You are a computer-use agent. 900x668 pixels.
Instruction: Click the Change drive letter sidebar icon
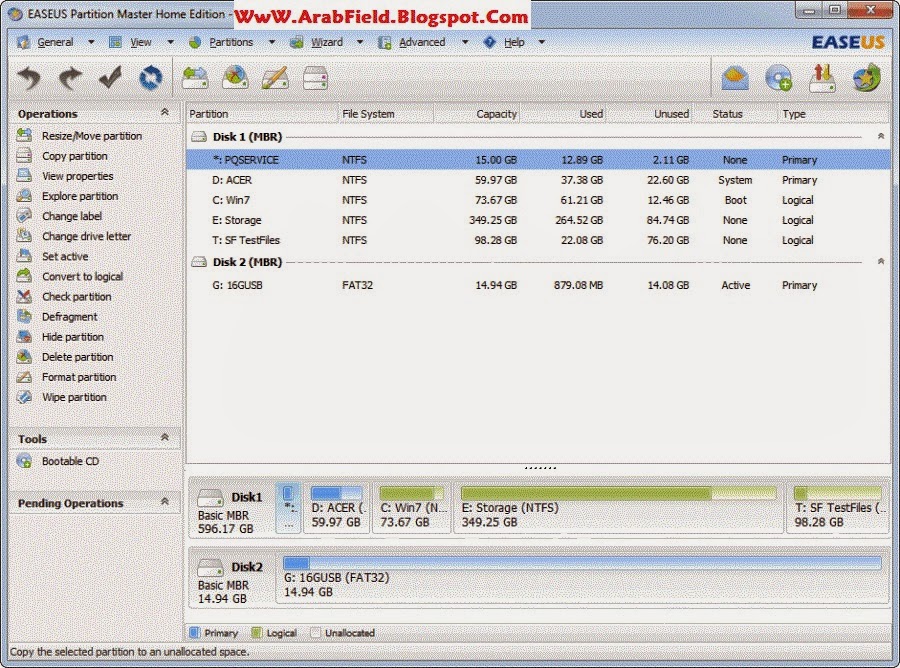(24, 236)
